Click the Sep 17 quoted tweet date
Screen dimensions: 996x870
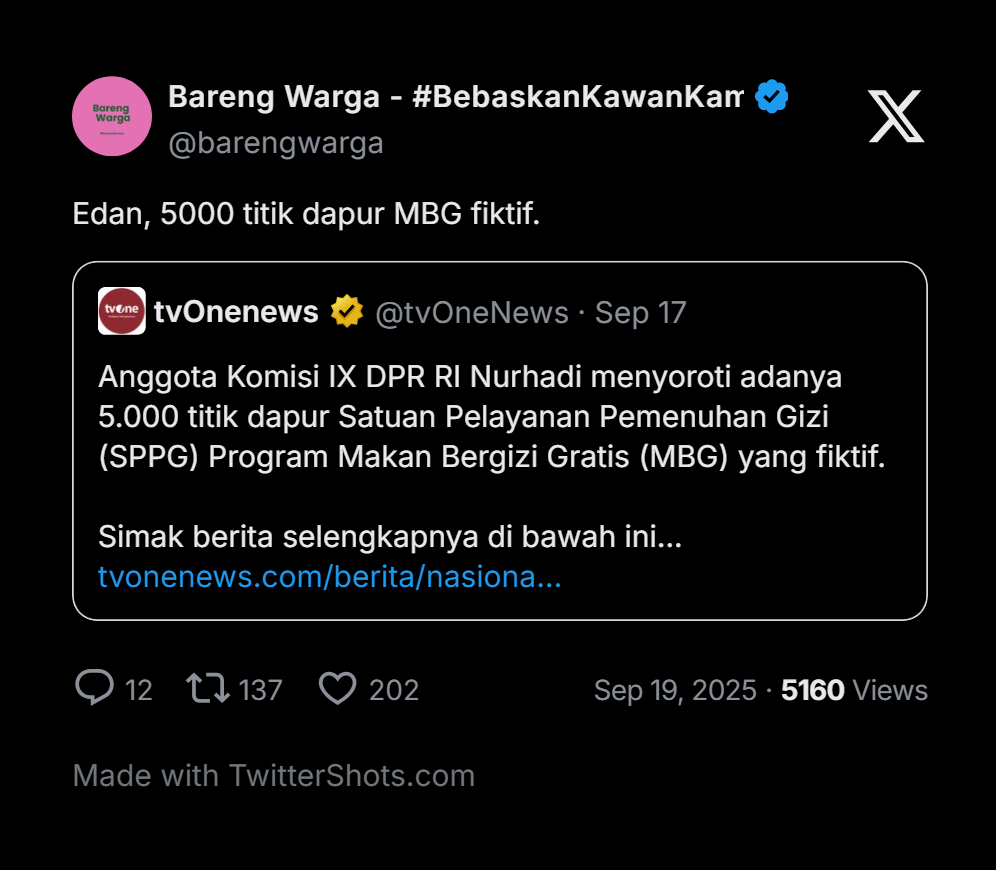point(641,313)
